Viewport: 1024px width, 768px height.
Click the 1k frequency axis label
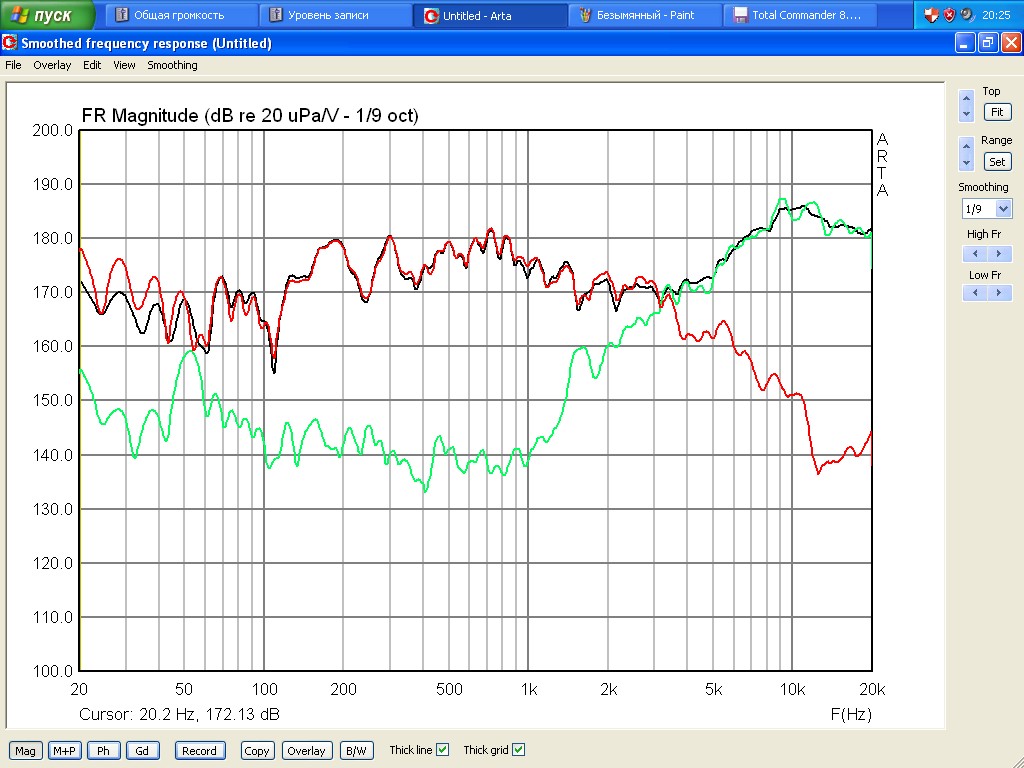click(x=529, y=690)
